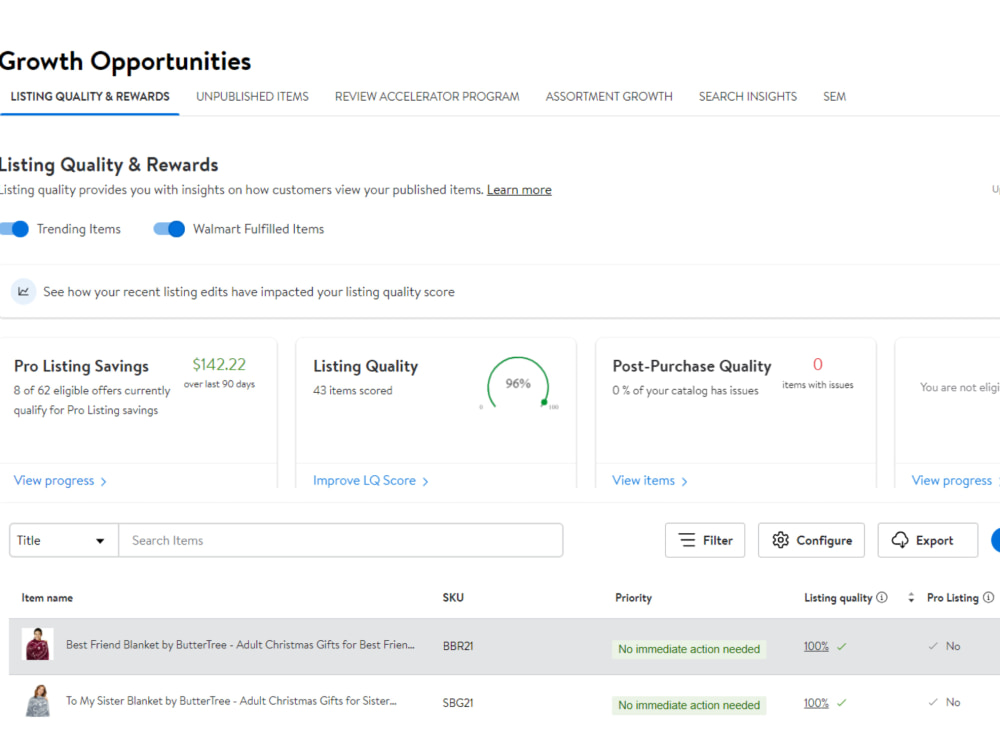Switch to the Search Insights tab

747,96
